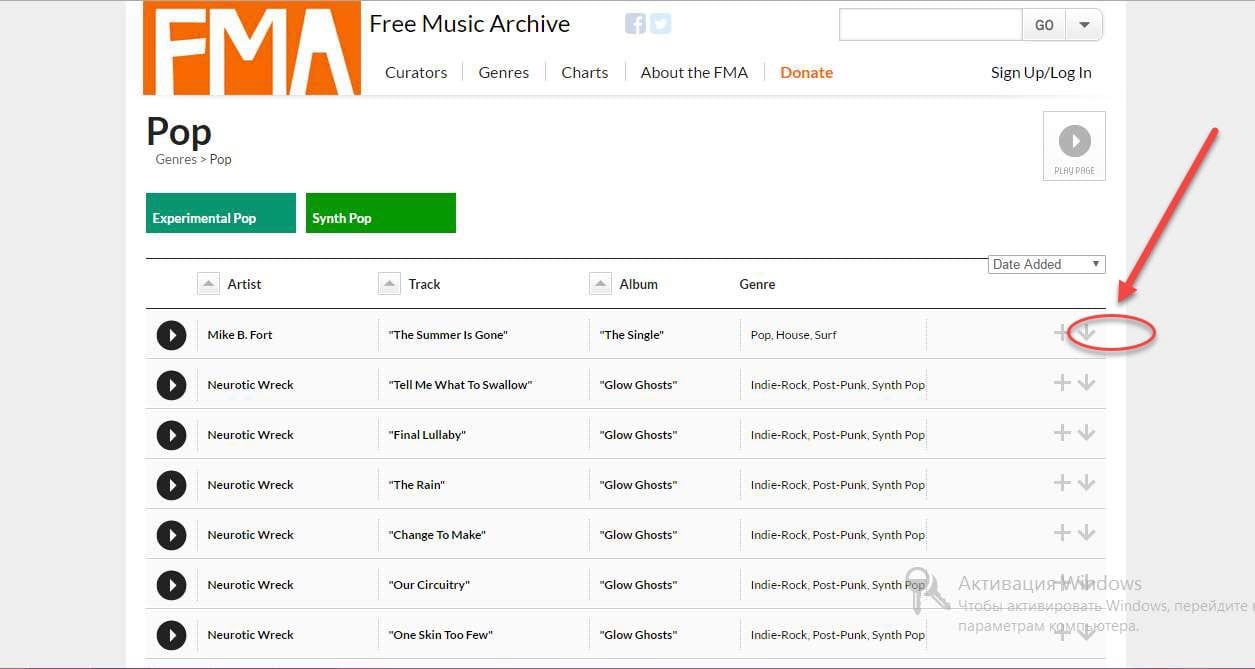Play "The Rain" track
The height and width of the screenshot is (669, 1255).
(x=172, y=485)
